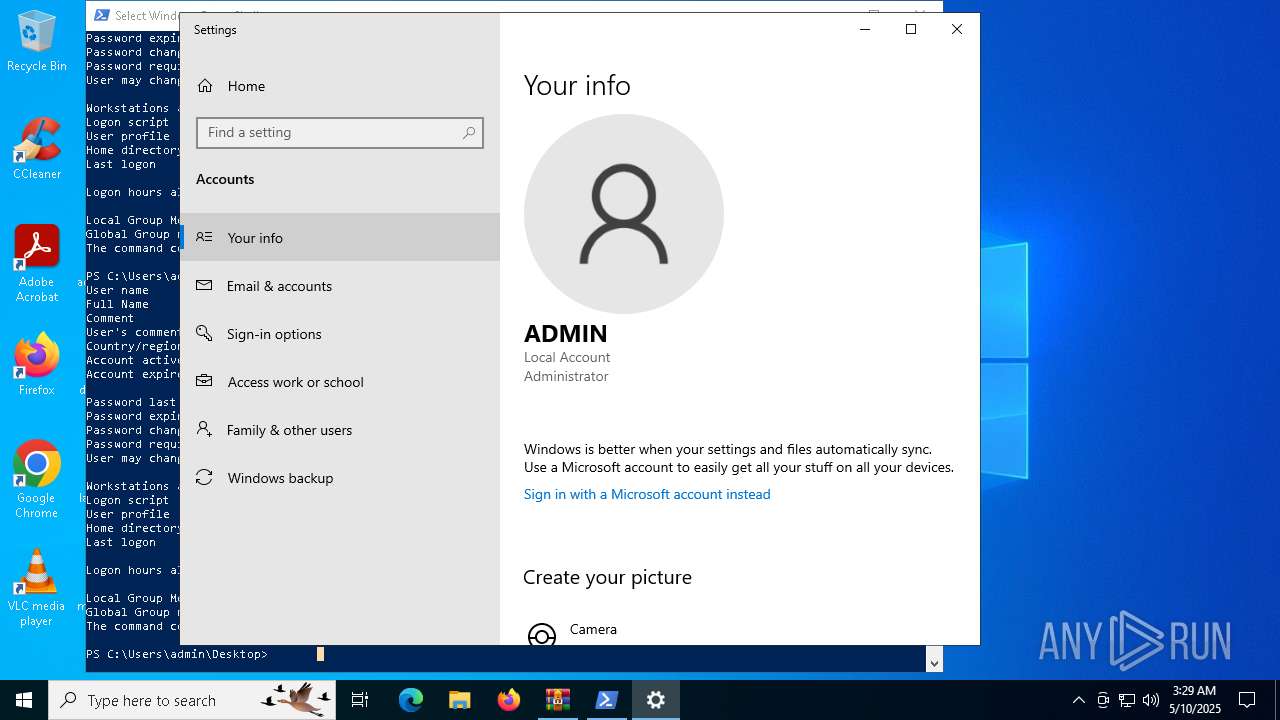Click the Family & other users person icon

[204, 429]
